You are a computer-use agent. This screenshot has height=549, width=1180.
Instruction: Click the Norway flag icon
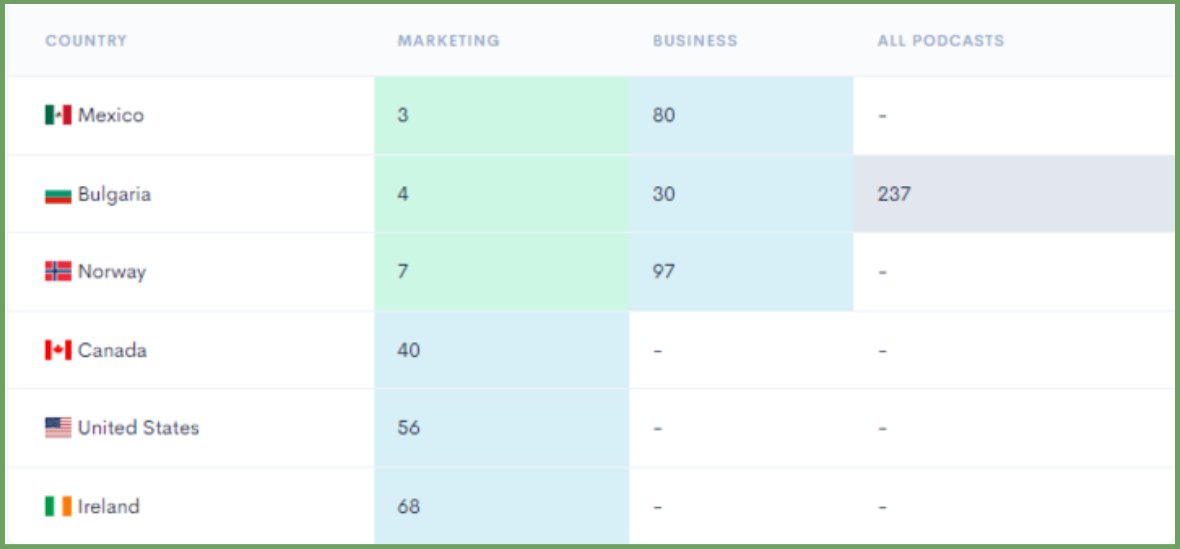[x=58, y=271]
